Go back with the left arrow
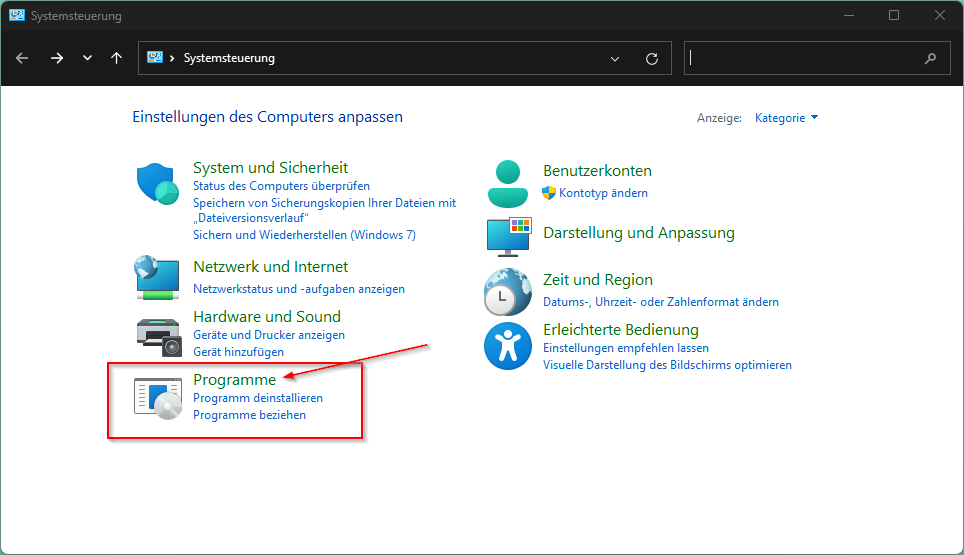The width and height of the screenshot is (964, 555). [x=22, y=58]
